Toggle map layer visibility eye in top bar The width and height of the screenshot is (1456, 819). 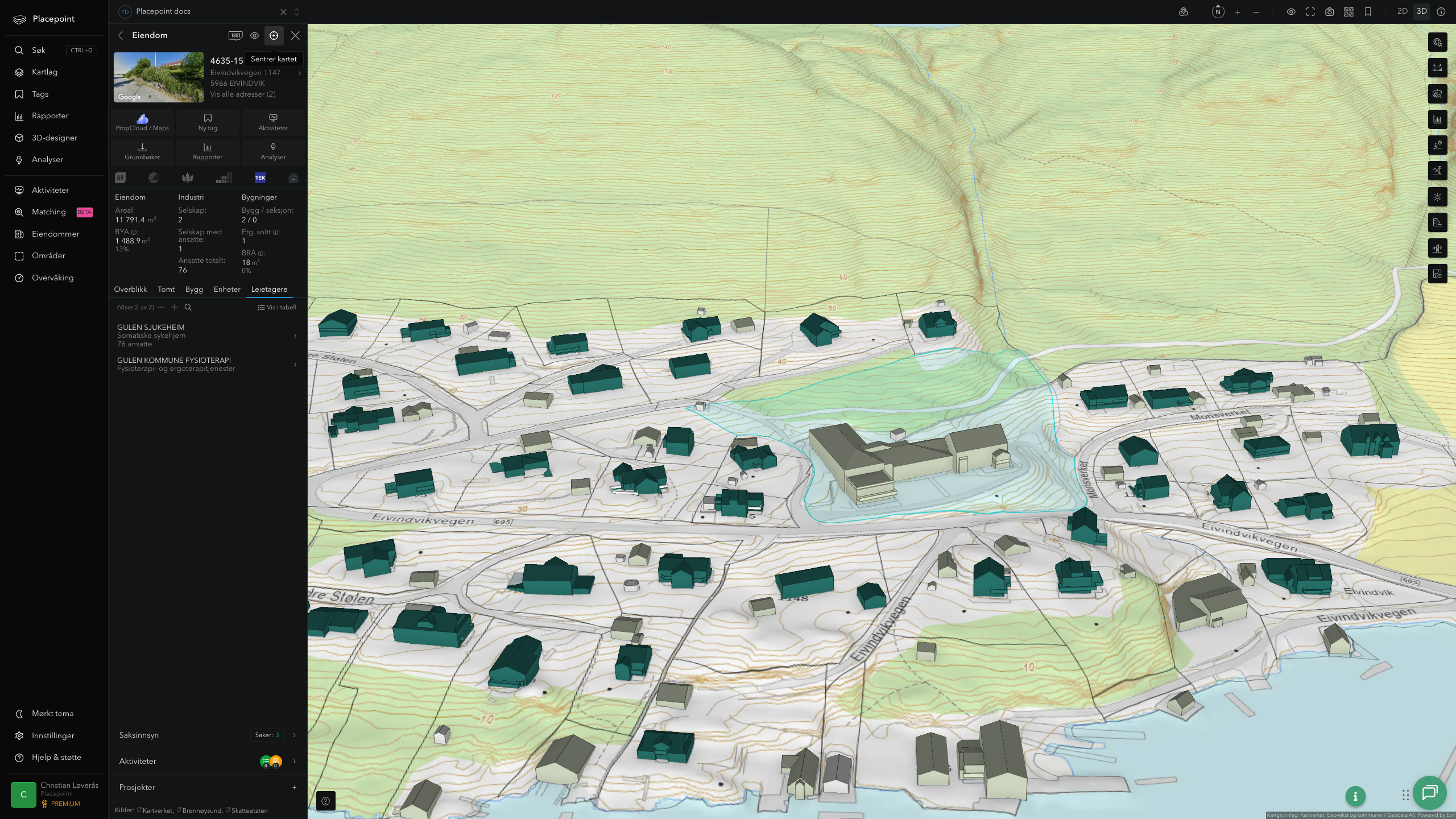(x=1291, y=11)
